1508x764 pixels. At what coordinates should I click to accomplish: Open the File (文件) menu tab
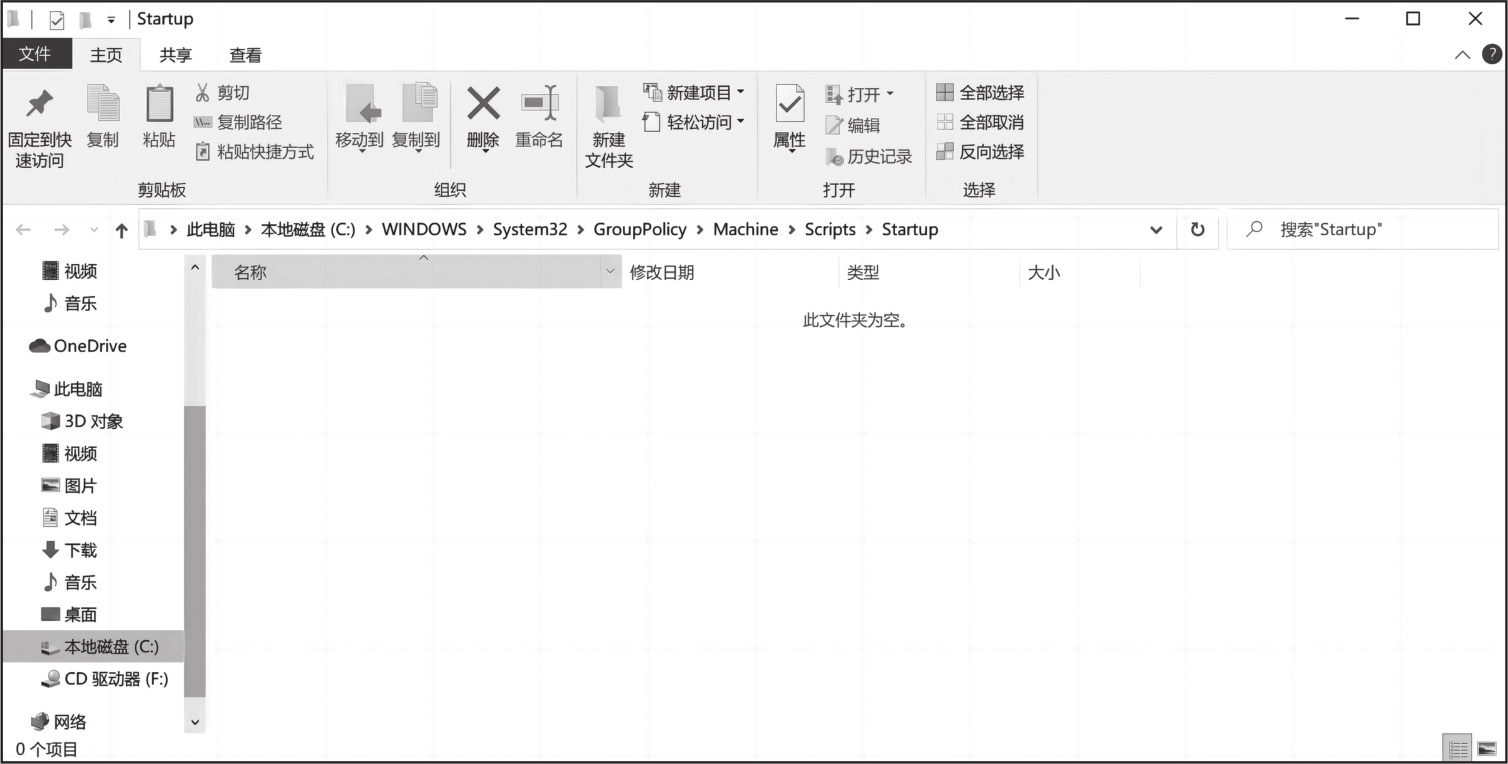[x=35, y=54]
